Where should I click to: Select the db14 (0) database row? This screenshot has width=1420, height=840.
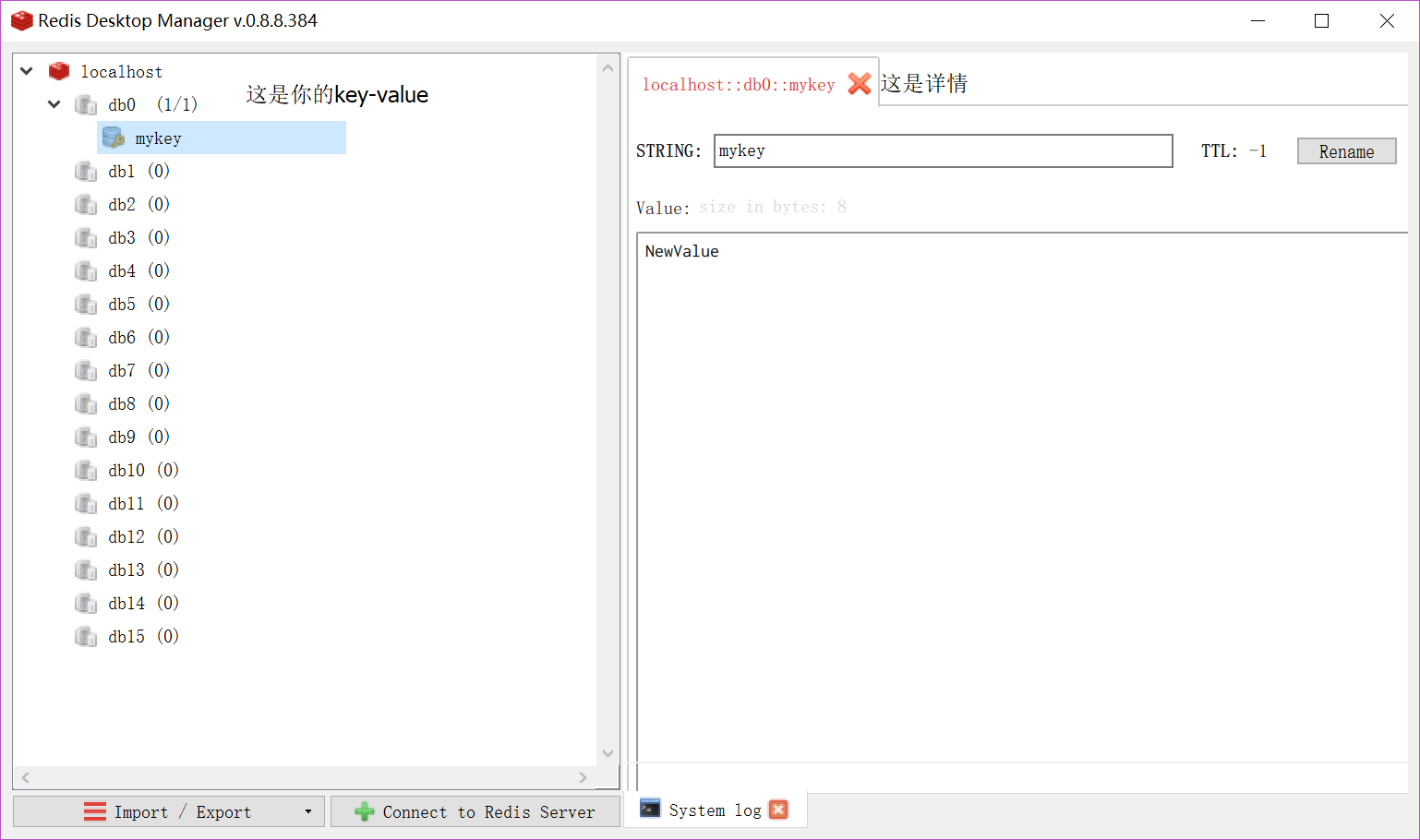coord(143,603)
